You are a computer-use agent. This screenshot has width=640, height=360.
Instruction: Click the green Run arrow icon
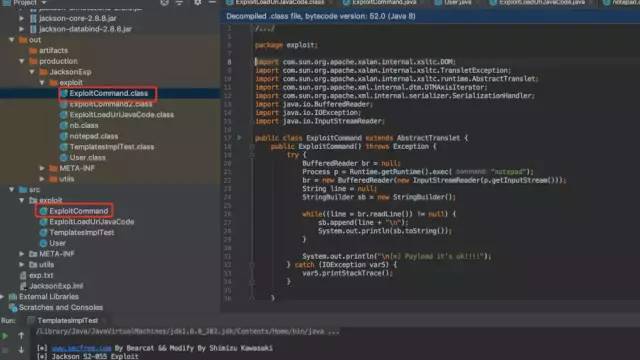[5, 336]
